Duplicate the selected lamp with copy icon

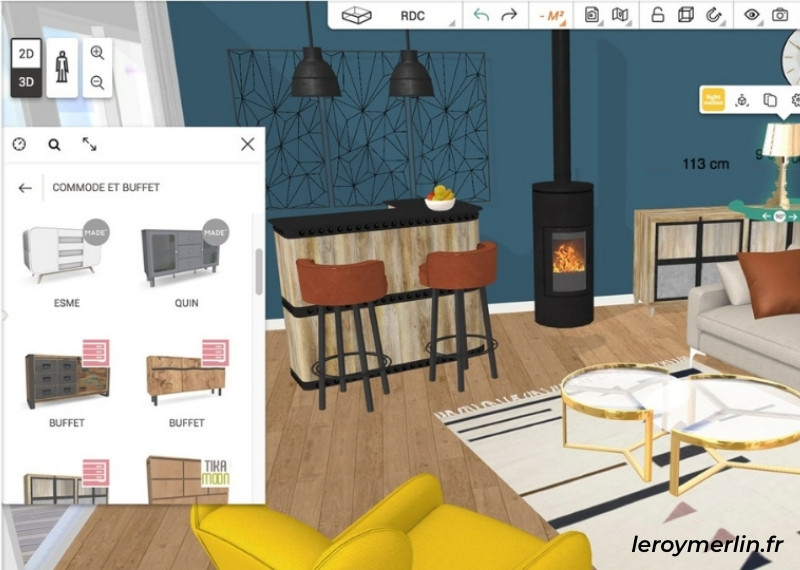tap(769, 100)
